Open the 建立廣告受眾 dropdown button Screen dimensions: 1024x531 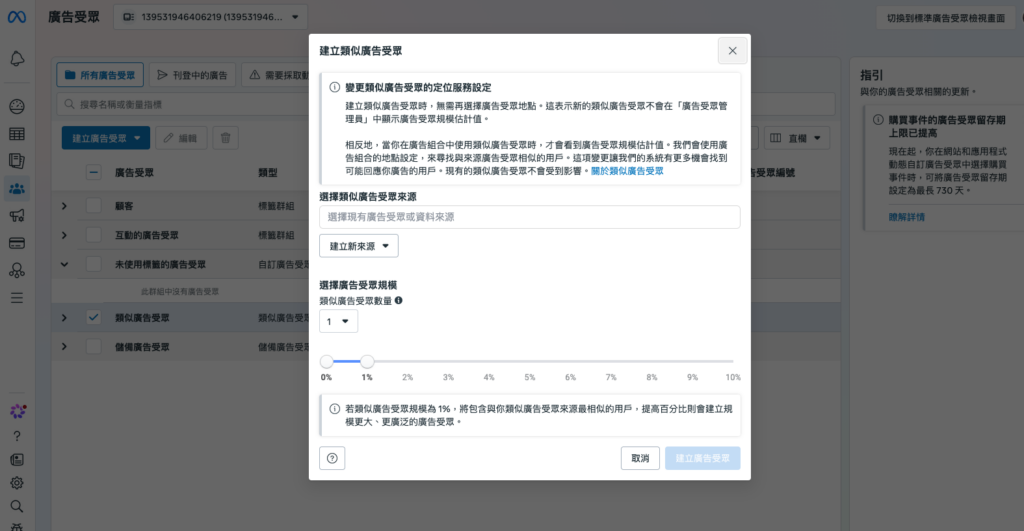tap(106, 138)
